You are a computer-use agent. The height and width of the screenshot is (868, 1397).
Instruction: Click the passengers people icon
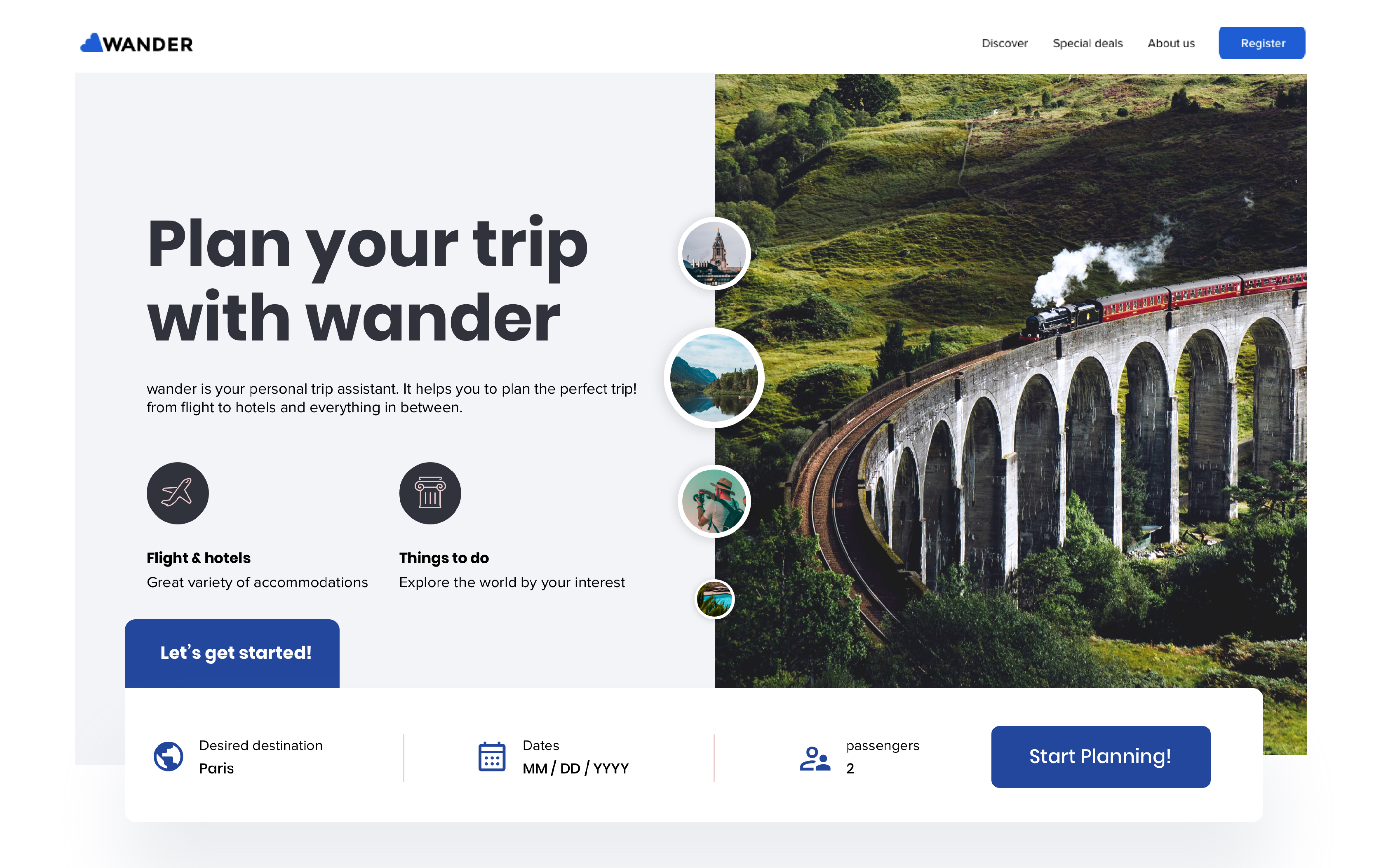coord(815,758)
